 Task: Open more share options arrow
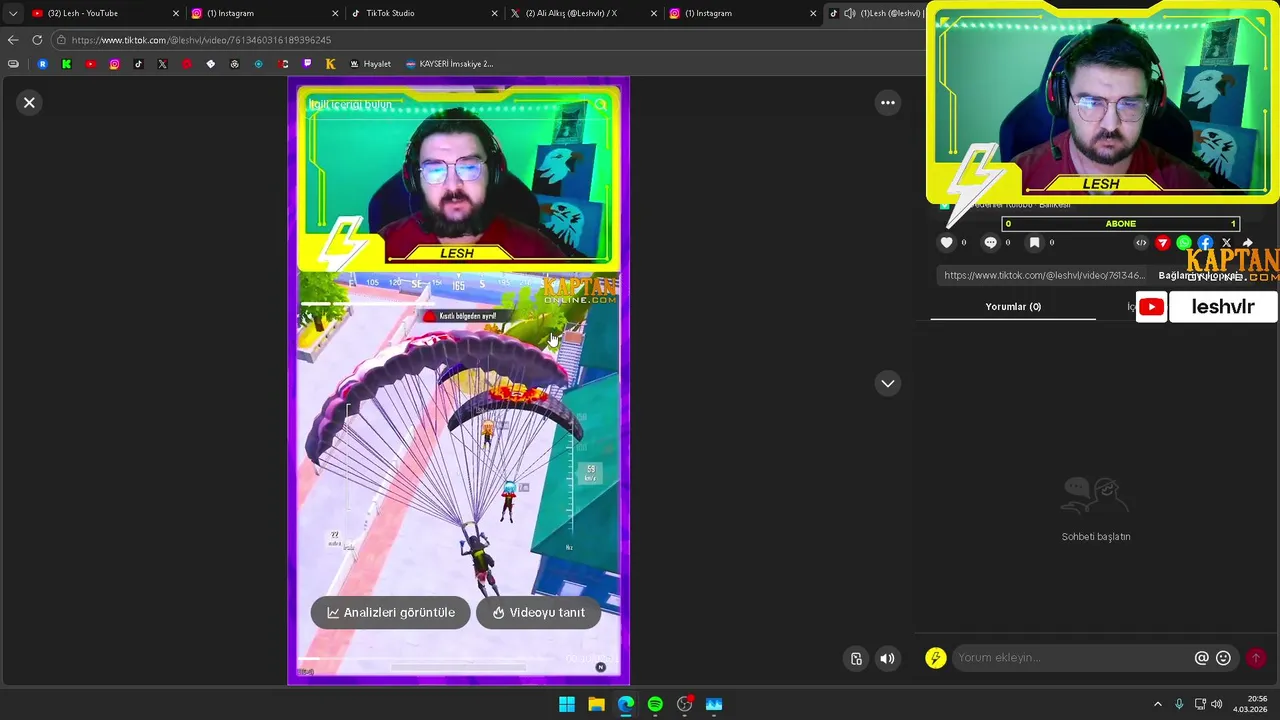[x=1247, y=242]
